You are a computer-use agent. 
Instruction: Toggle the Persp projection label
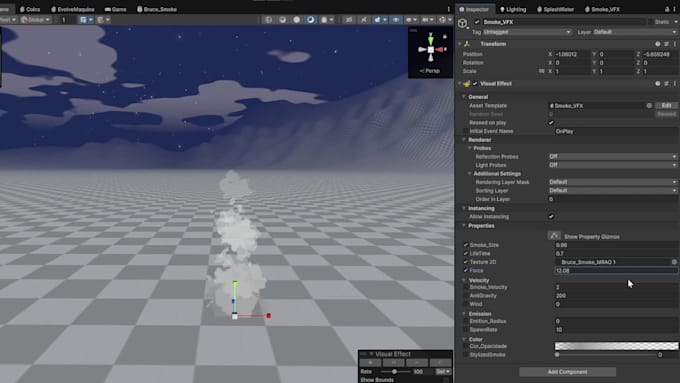click(430, 71)
